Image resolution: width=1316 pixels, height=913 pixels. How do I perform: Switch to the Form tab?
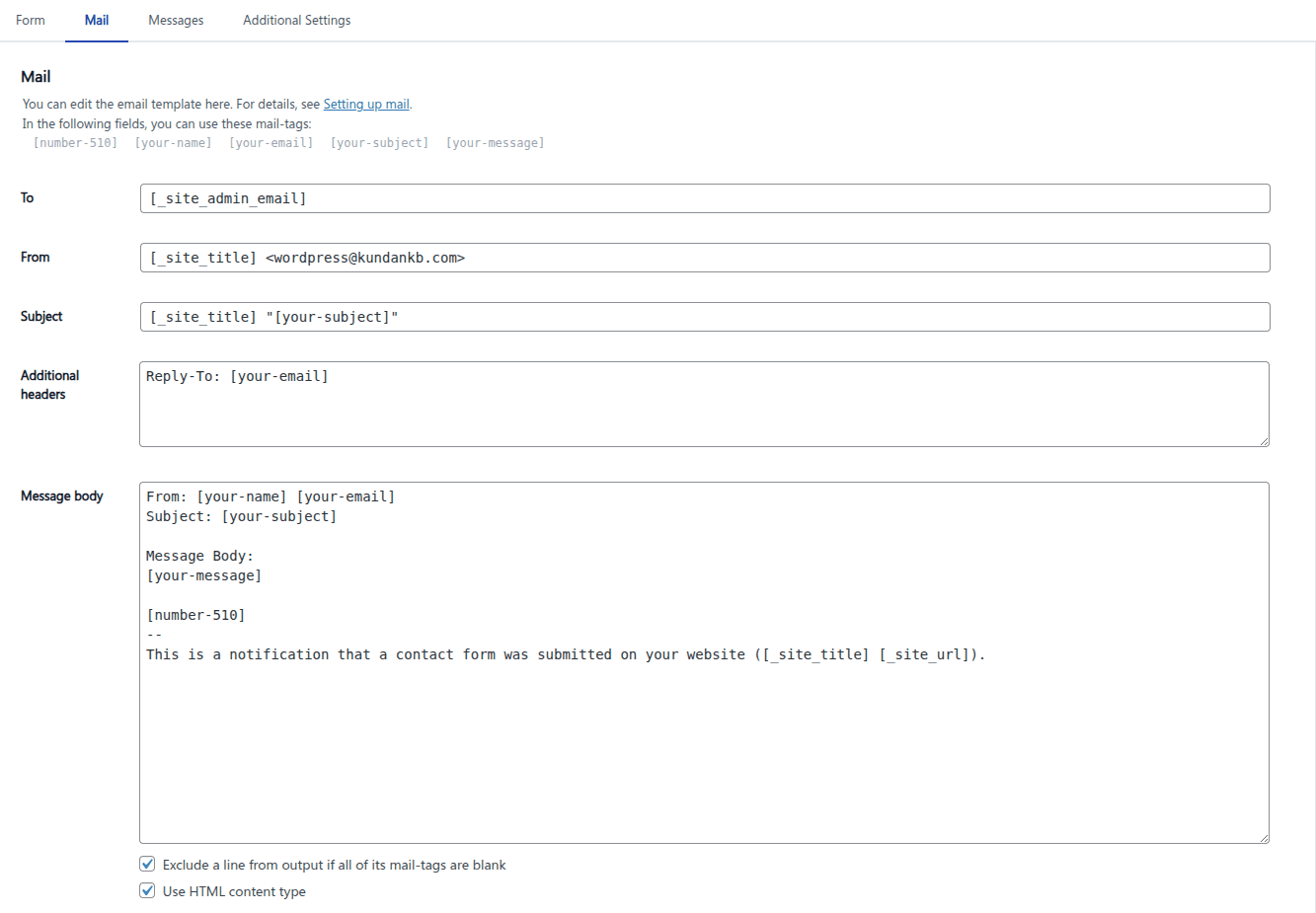pyautogui.click(x=30, y=20)
